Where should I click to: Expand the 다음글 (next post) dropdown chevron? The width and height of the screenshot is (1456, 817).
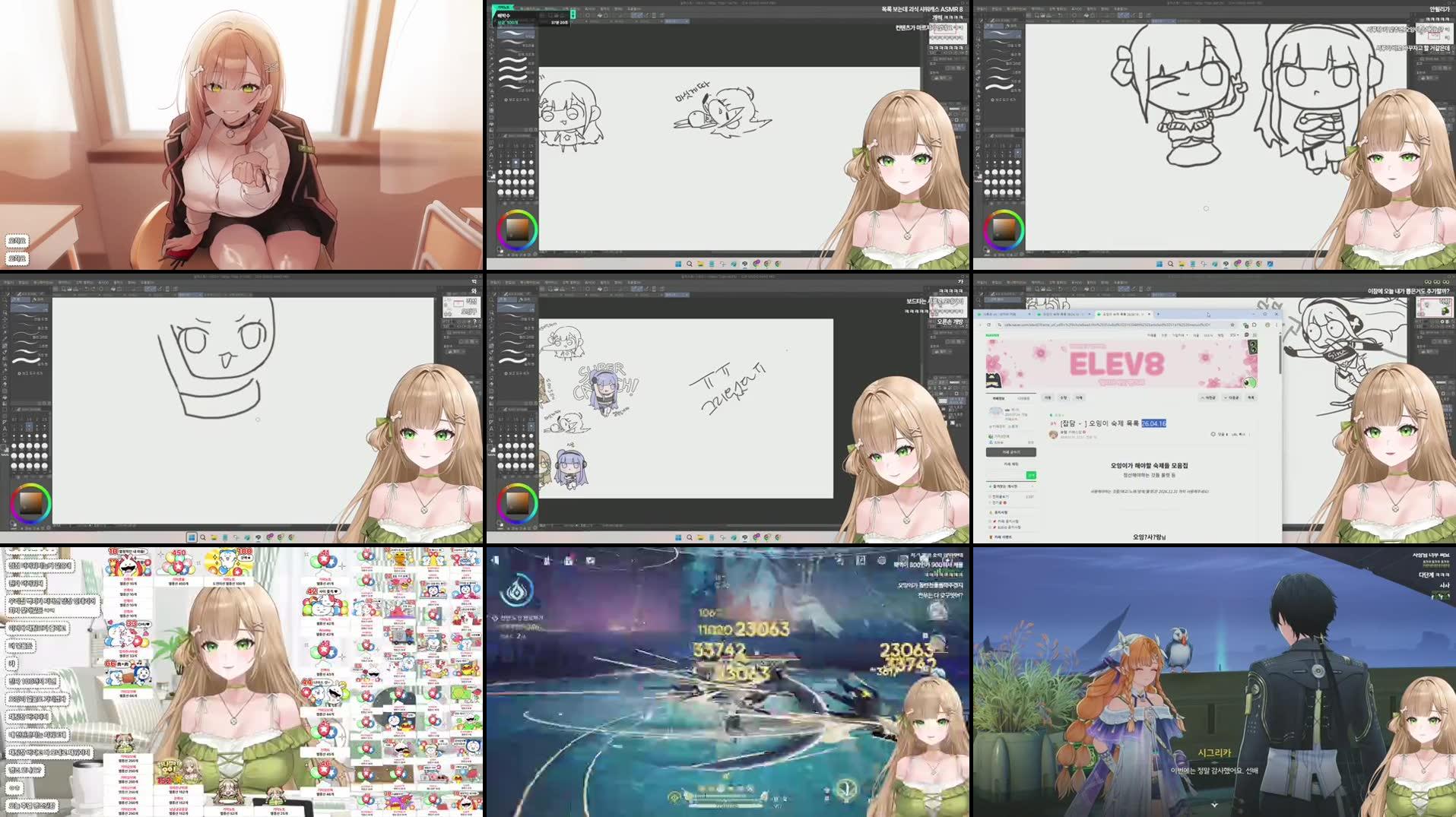pos(1226,397)
